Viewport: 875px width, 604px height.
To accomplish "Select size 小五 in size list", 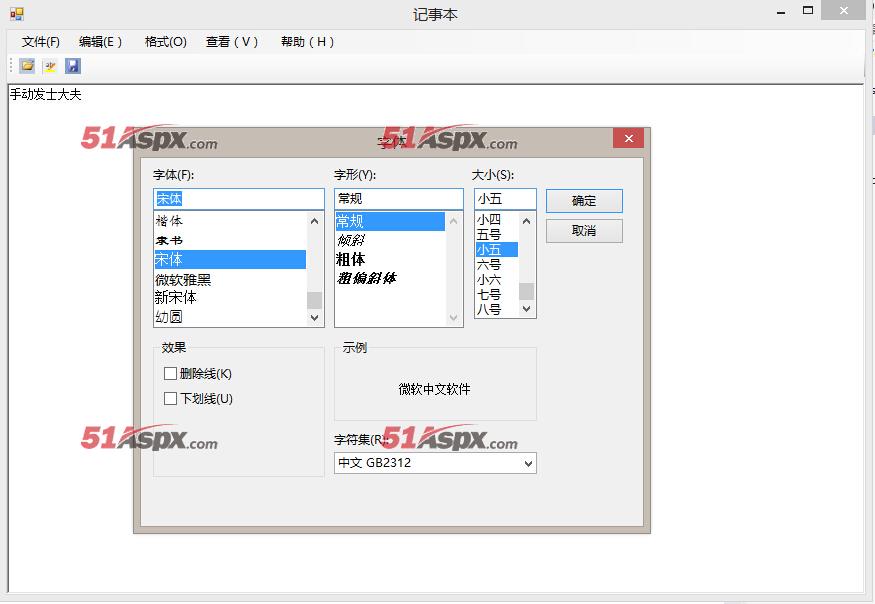I will 497,250.
